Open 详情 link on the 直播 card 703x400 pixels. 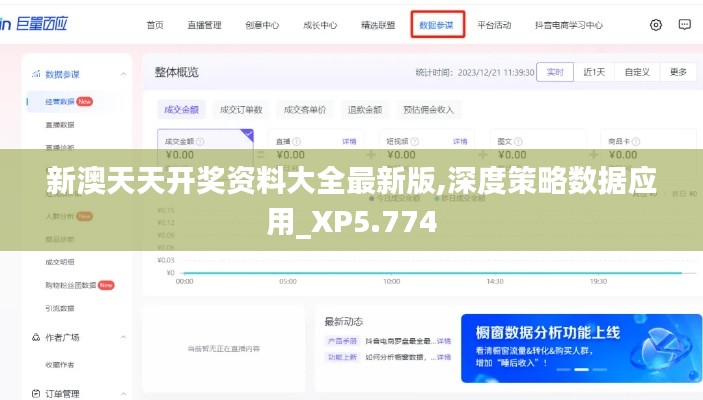coord(349,142)
